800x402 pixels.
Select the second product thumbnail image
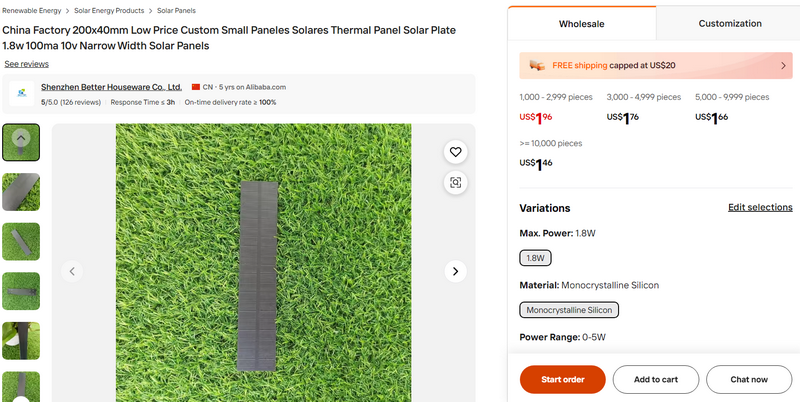coord(21,192)
